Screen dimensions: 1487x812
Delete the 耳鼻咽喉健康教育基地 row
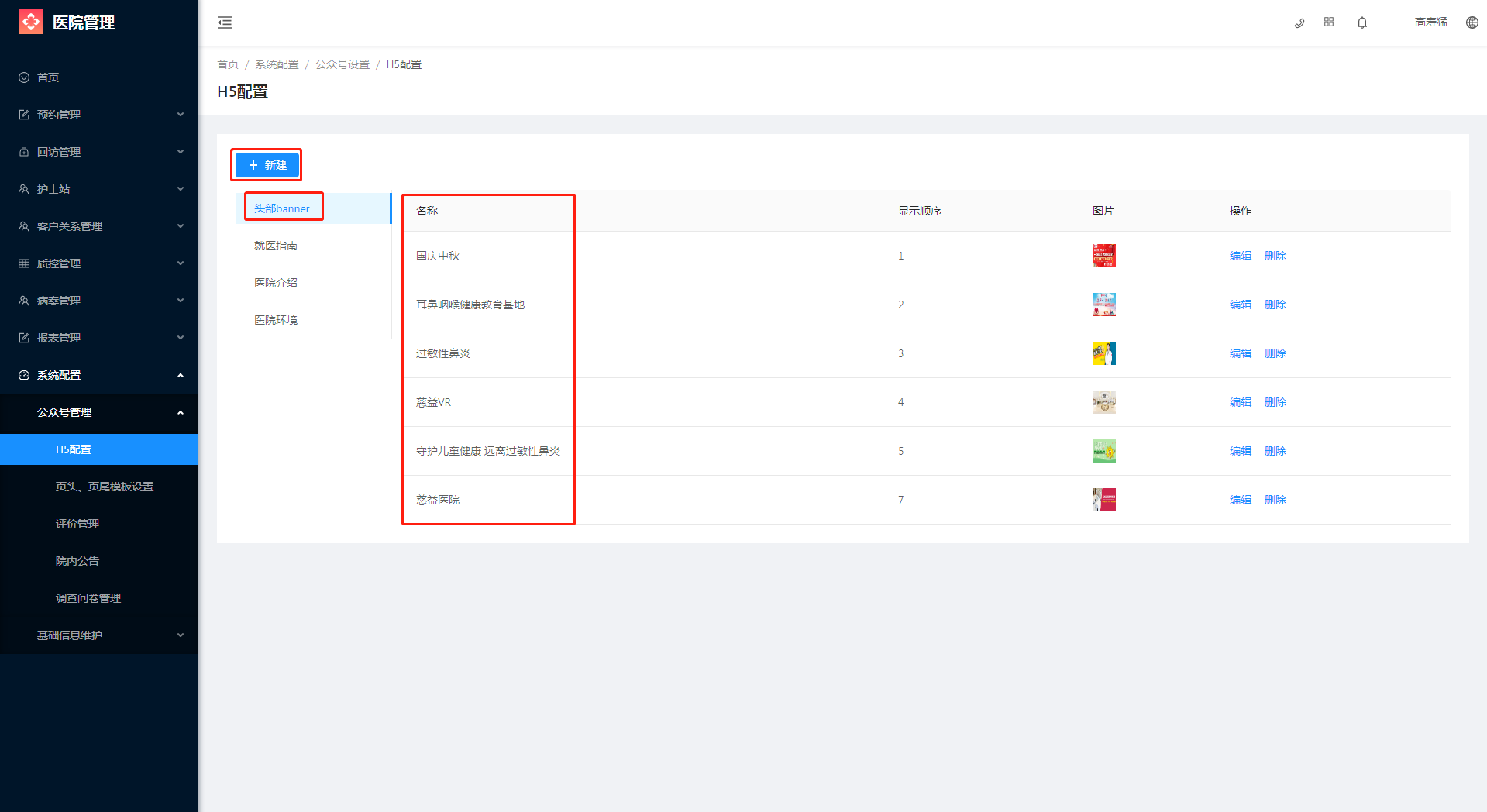click(1275, 304)
